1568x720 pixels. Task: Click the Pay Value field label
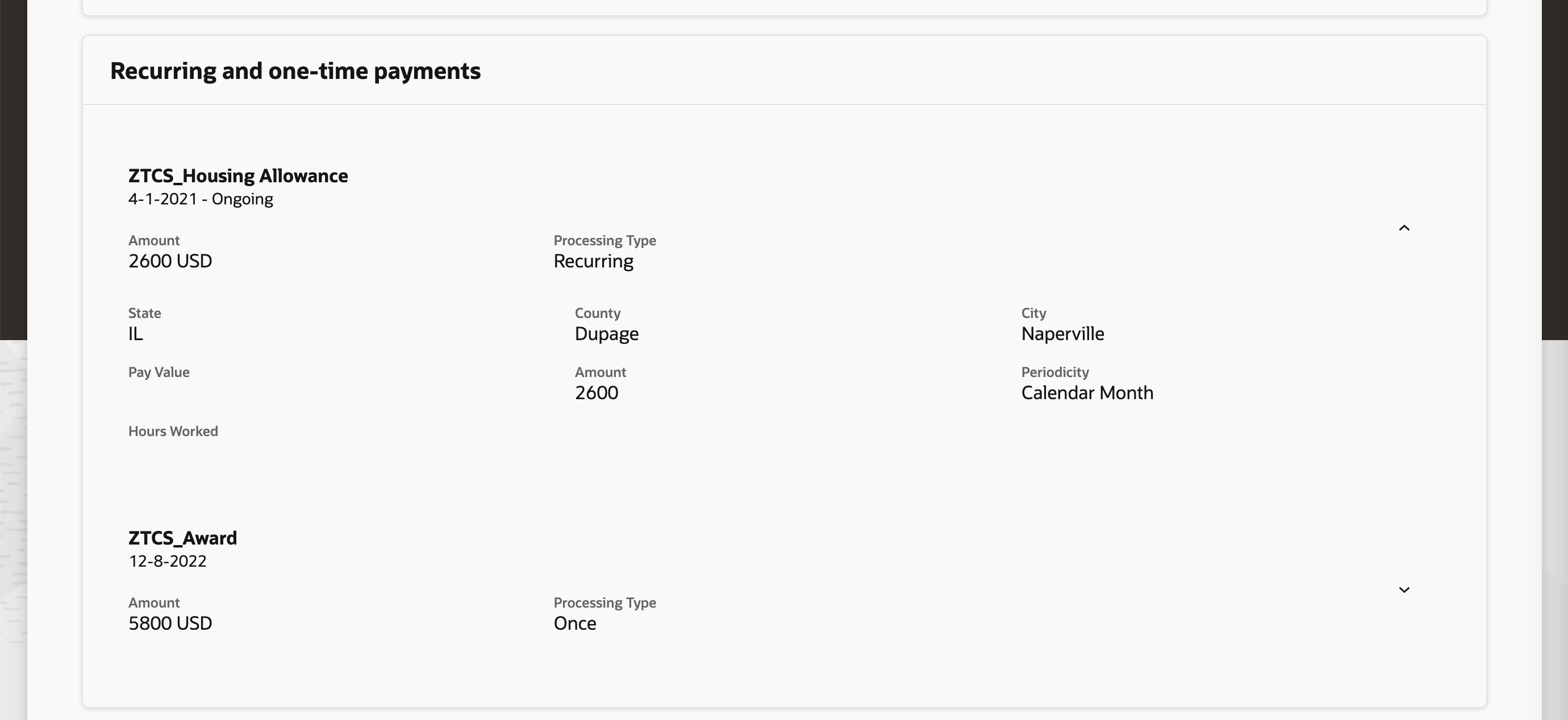coord(159,372)
